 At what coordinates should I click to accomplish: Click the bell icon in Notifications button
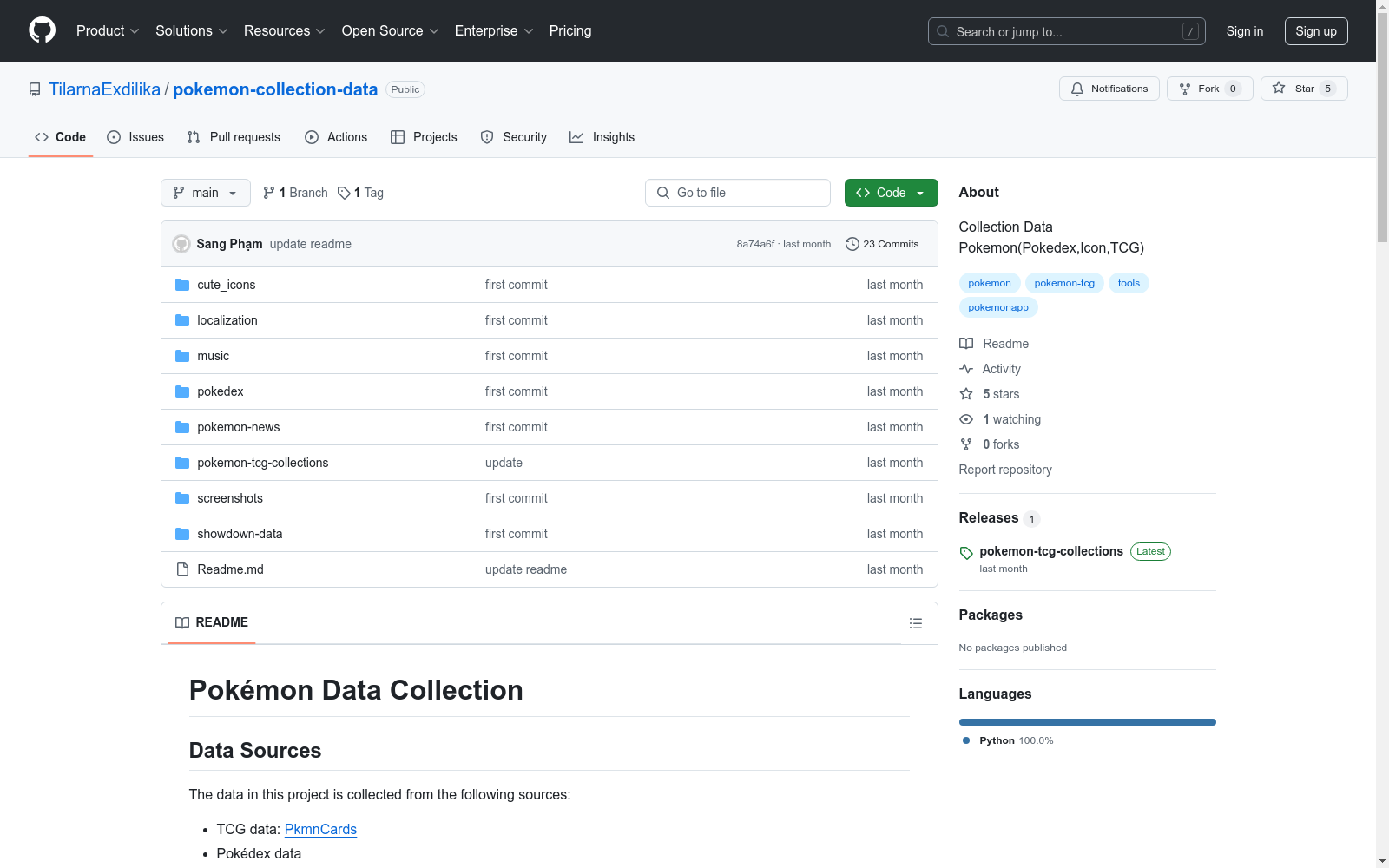(1077, 89)
